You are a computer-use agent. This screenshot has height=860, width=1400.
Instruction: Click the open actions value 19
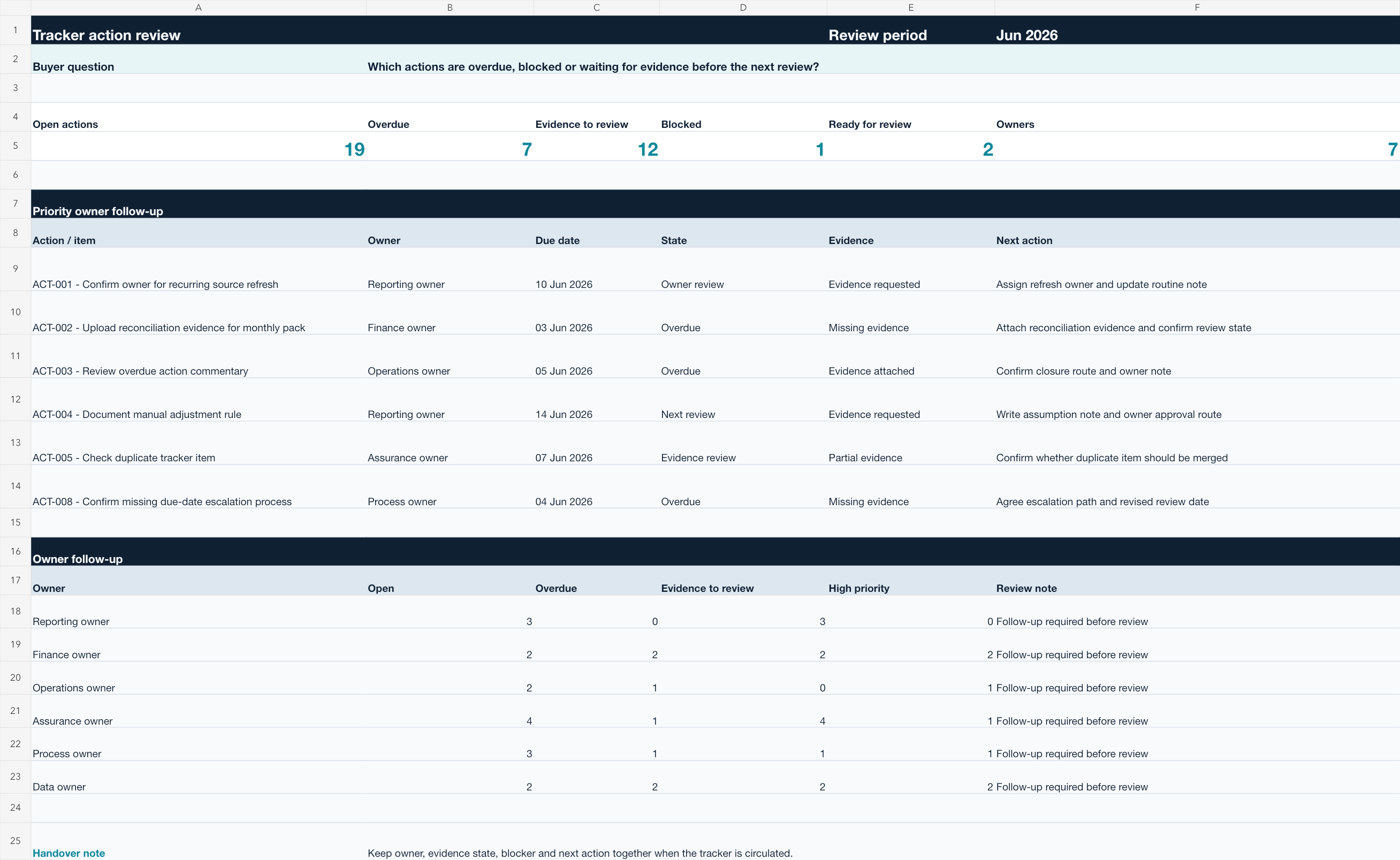pos(354,149)
